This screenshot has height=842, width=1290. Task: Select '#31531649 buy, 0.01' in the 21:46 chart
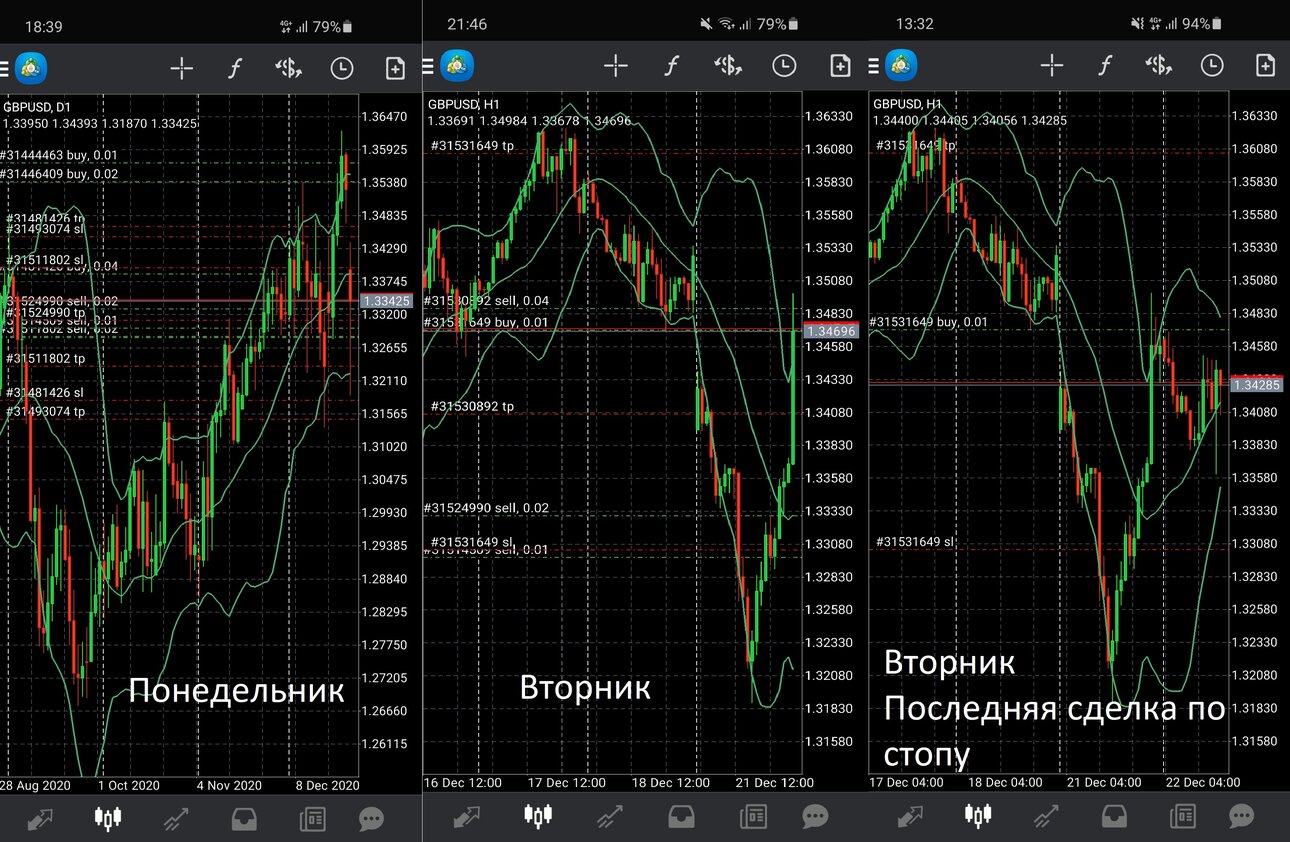486,322
